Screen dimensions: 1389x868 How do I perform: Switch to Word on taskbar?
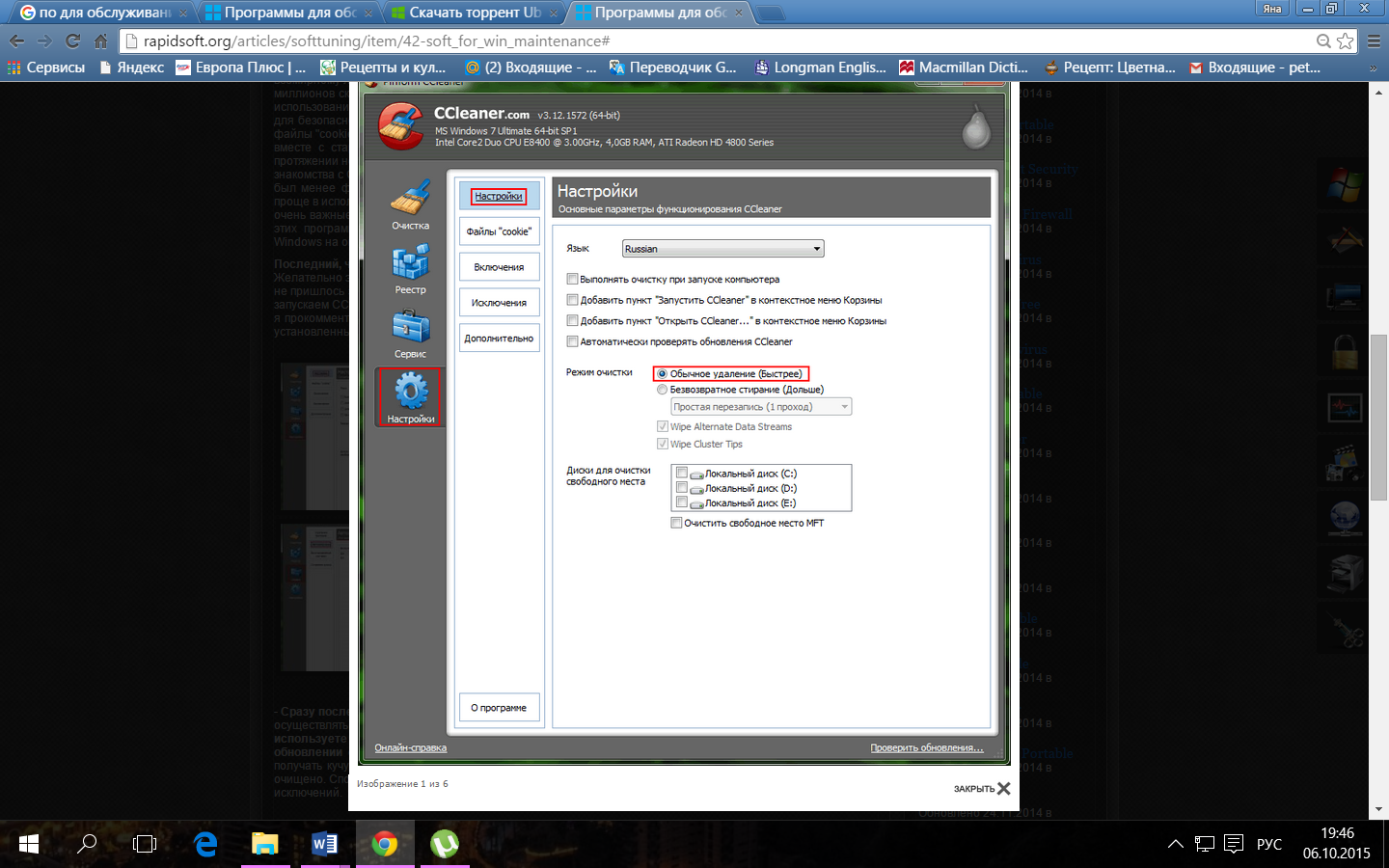324,844
